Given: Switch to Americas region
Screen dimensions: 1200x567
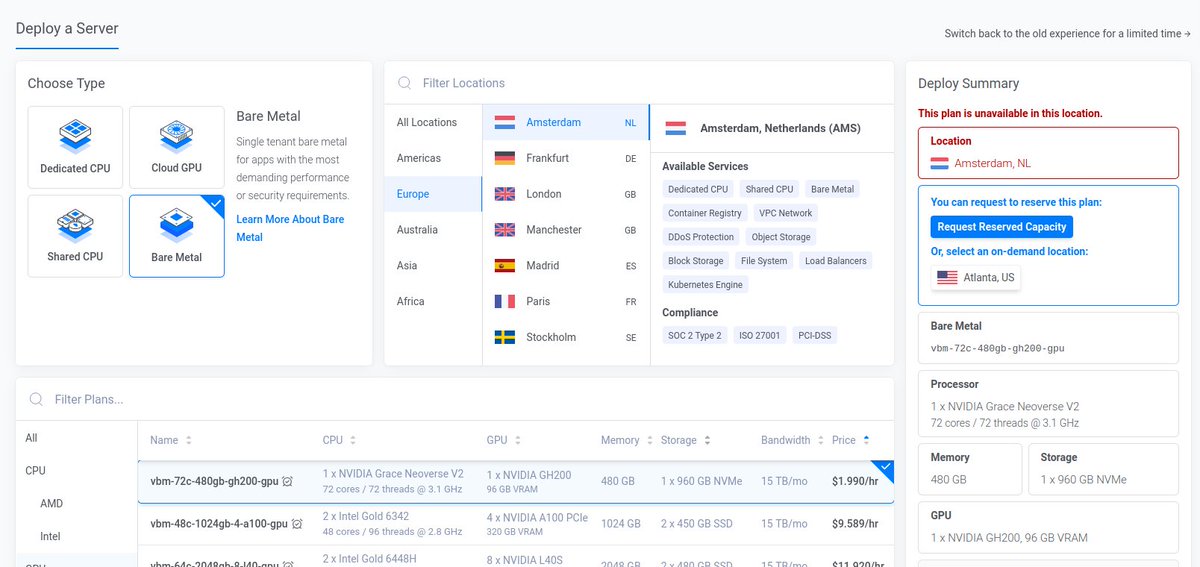Looking at the screenshot, I should coord(433,158).
